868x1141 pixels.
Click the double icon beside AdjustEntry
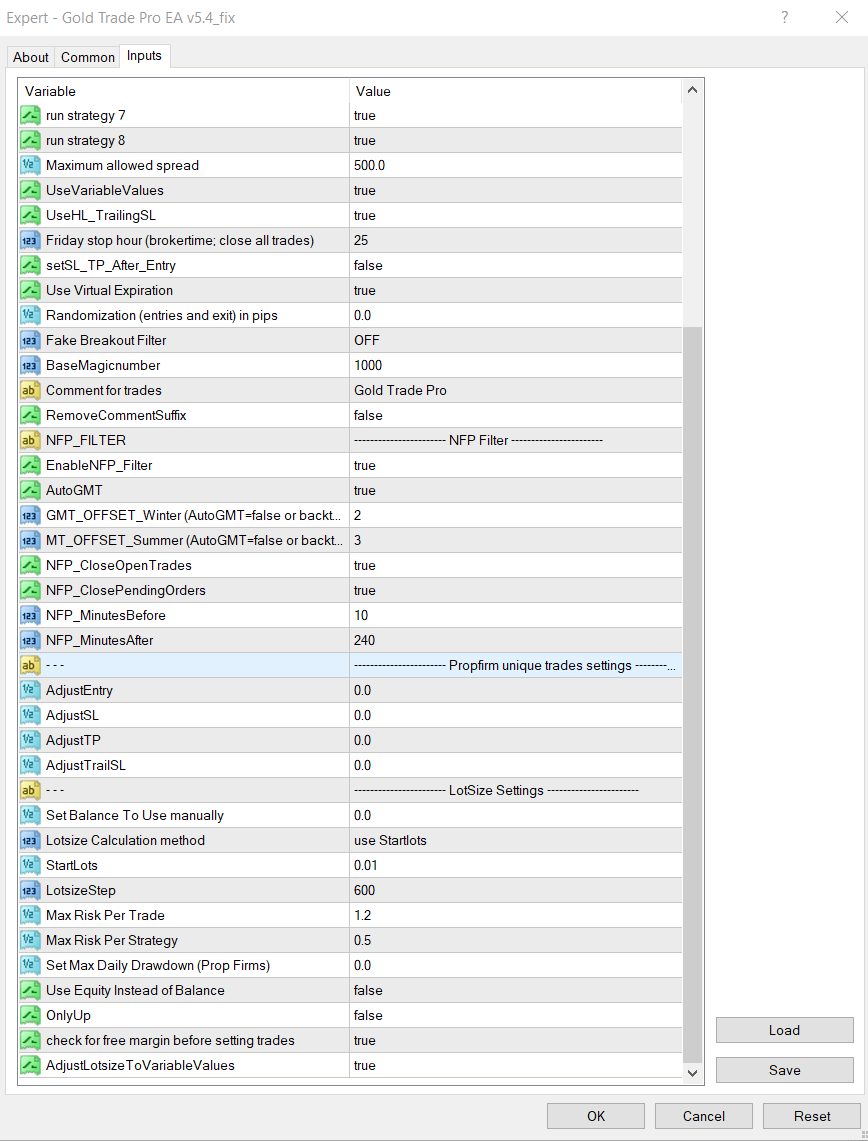pyautogui.click(x=30, y=690)
